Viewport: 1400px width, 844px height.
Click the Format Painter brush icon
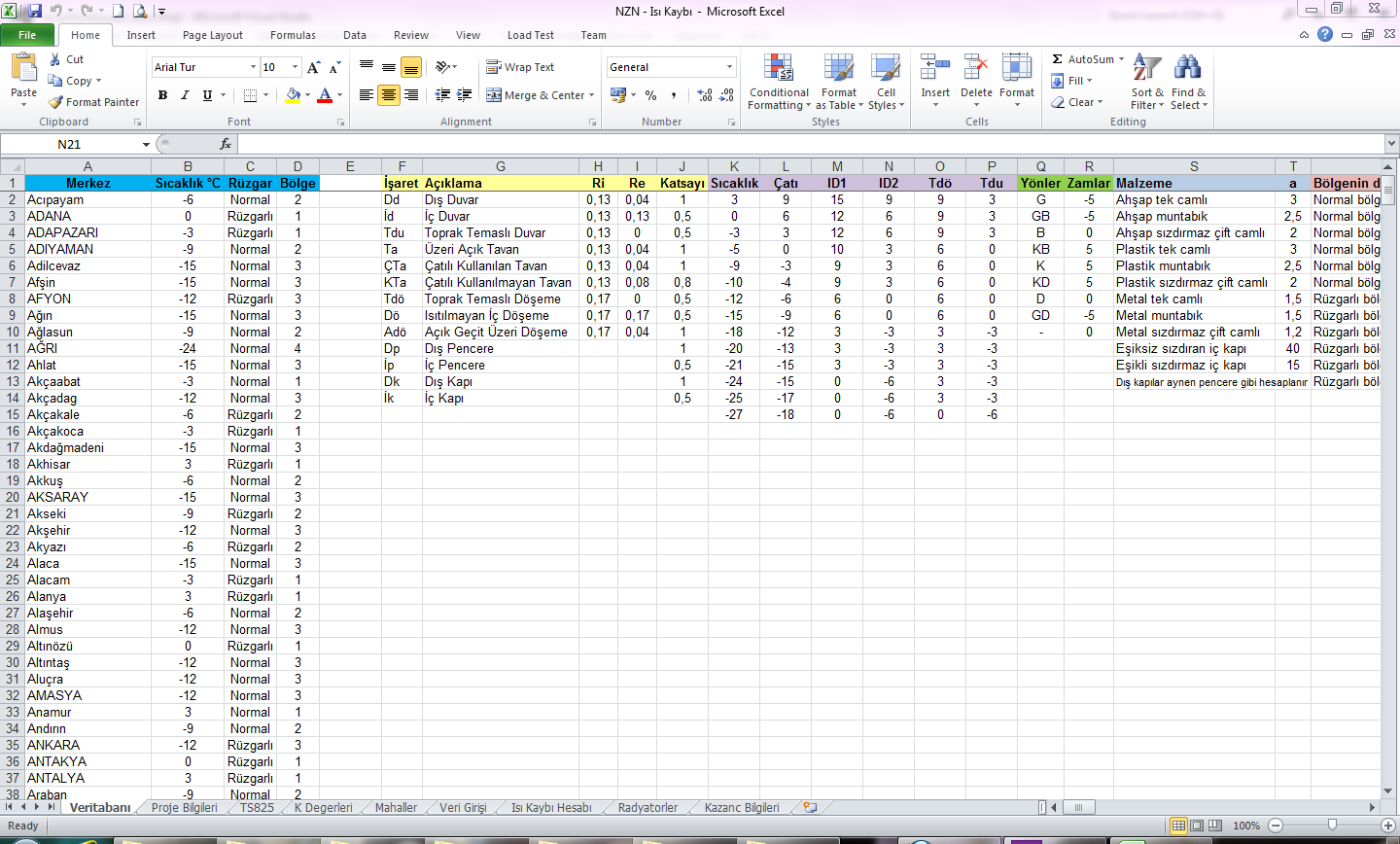[56, 102]
